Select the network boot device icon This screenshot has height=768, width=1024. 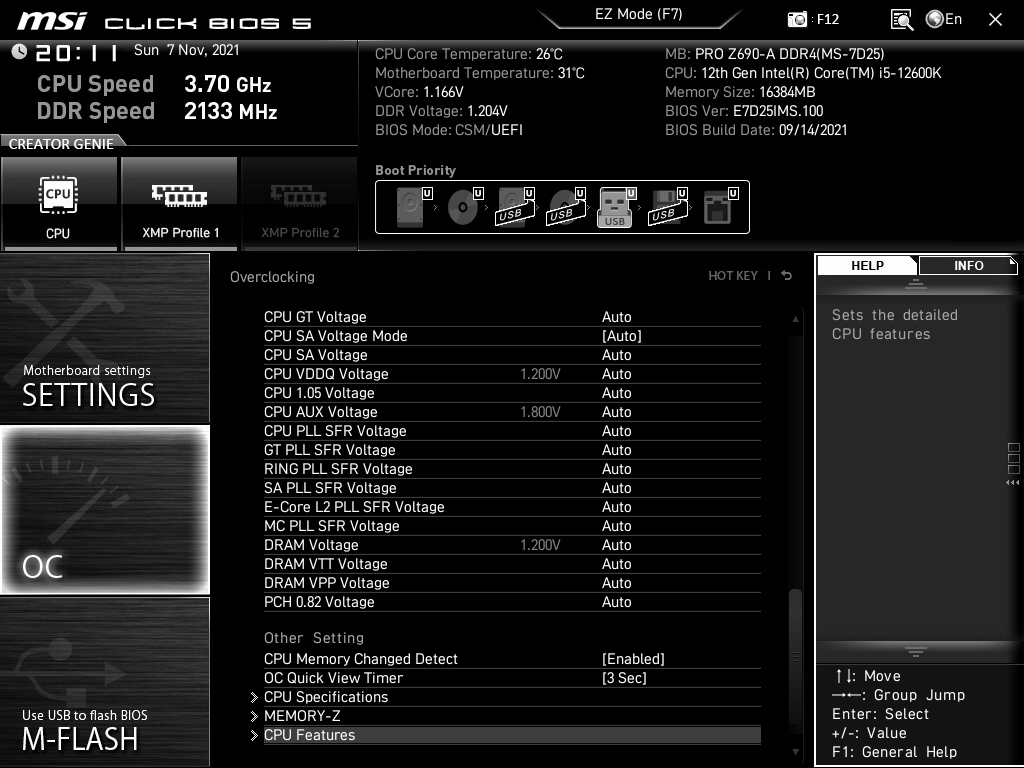(720, 207)
